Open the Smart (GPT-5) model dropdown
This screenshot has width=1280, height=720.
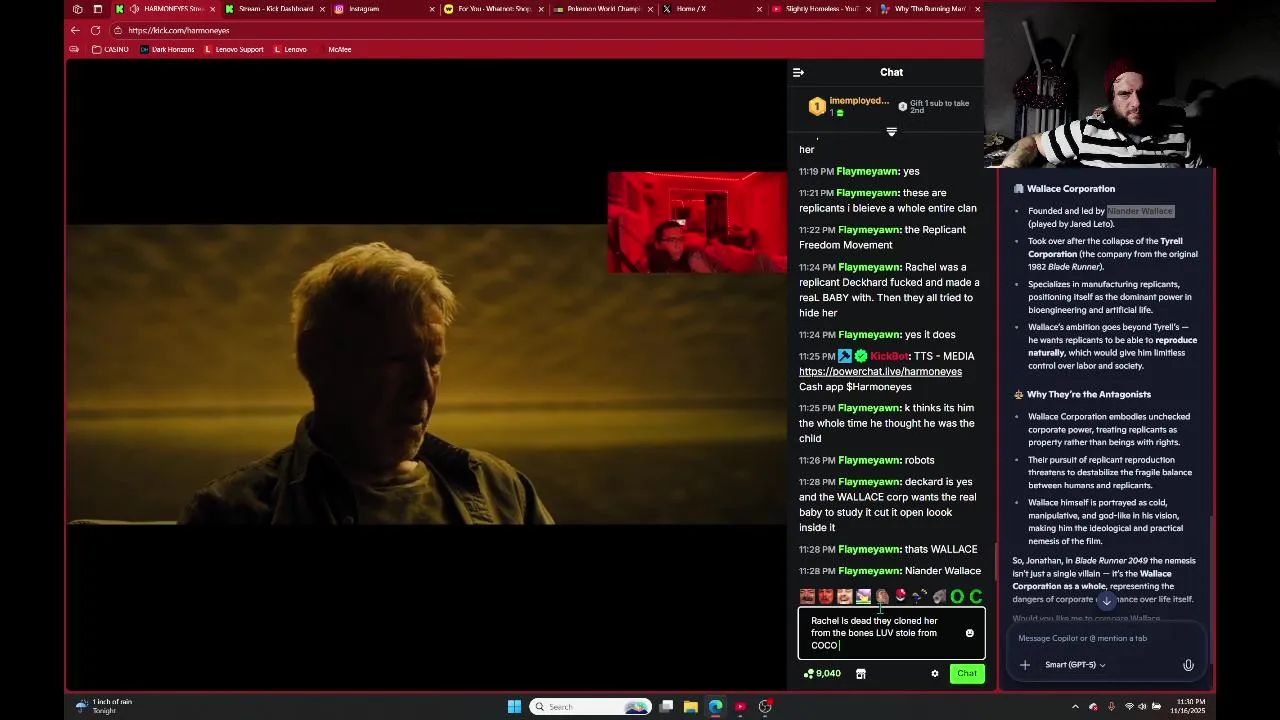click(x=1075, y=665)
